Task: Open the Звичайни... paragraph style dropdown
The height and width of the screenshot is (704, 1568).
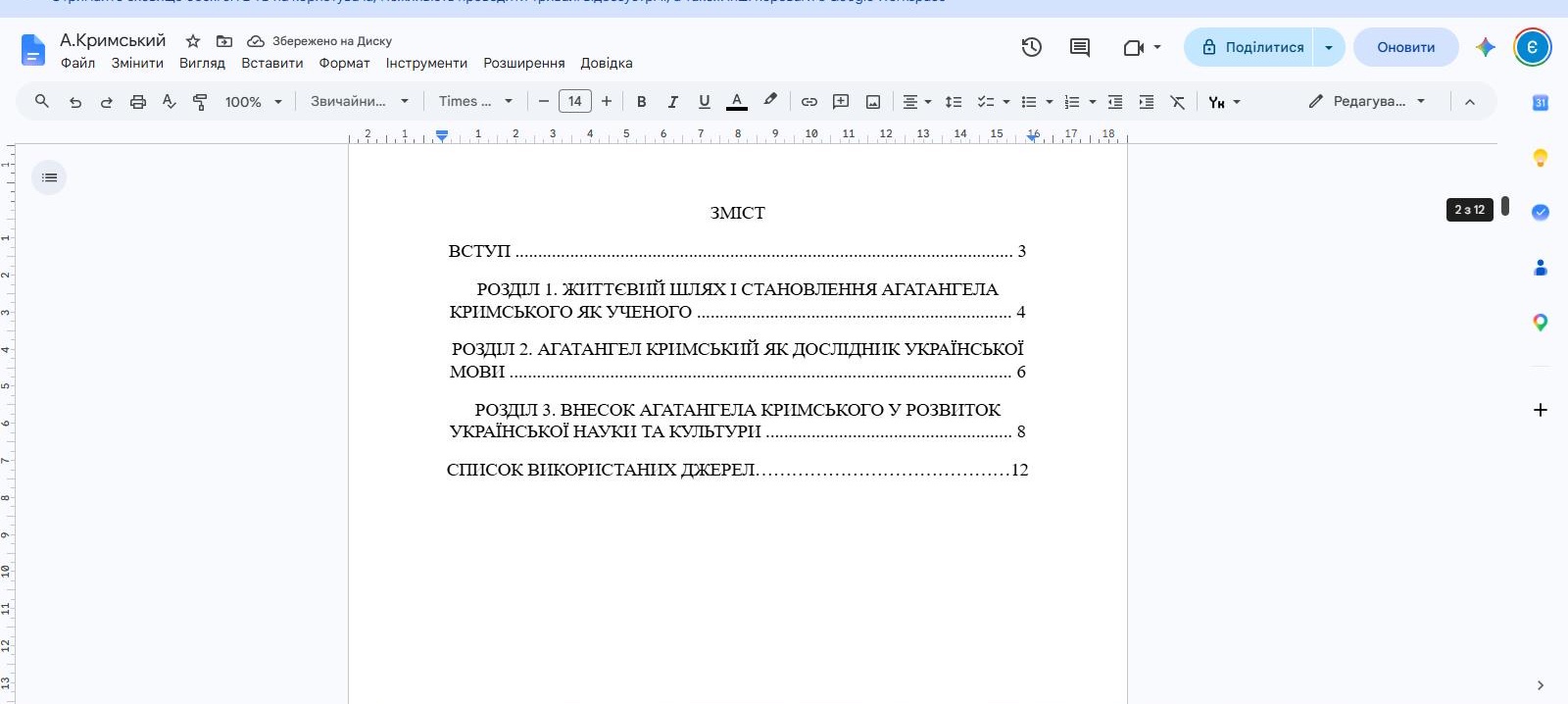Action: pos(360,102)
